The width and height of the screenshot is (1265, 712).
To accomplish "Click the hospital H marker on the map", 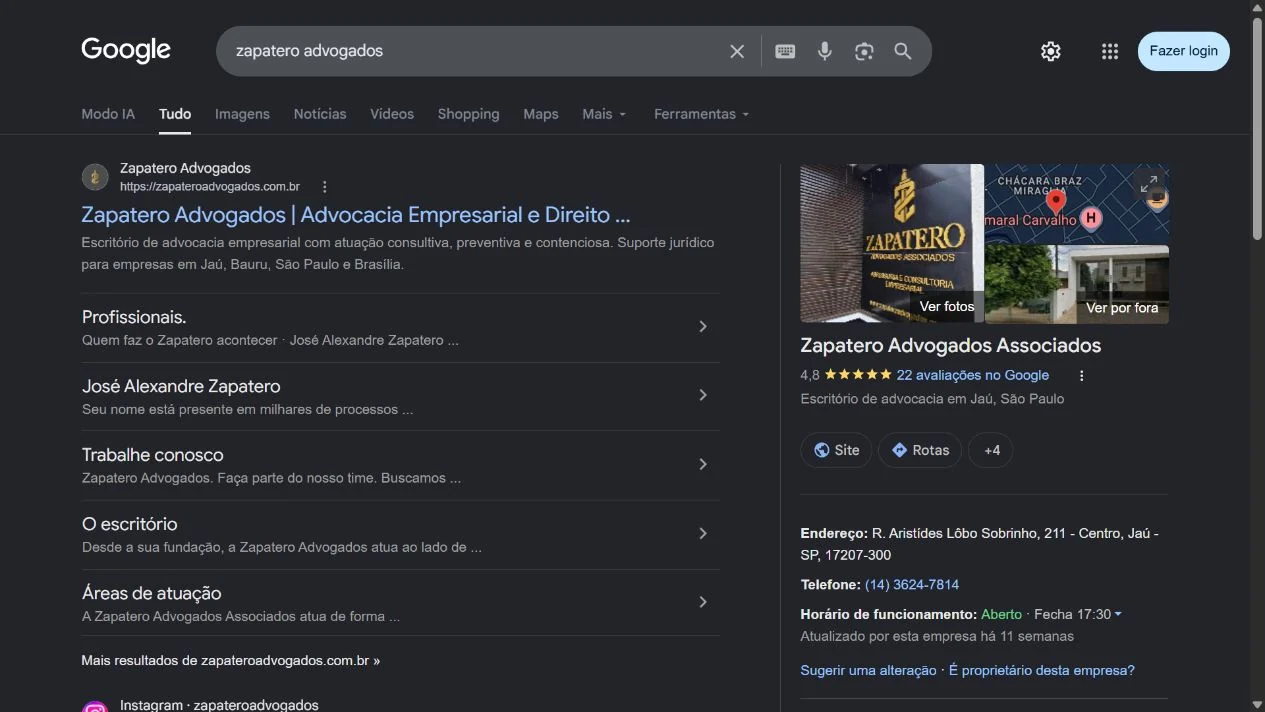I will pyautogui.click(x=1091, y=216).
